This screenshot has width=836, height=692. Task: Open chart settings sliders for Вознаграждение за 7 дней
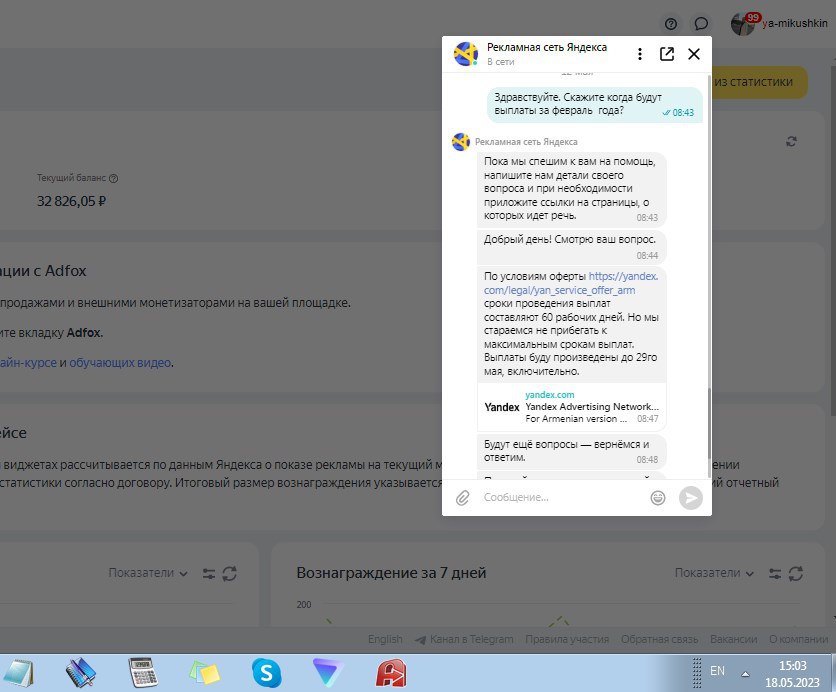pyautogui.click(x=775, y=574)
